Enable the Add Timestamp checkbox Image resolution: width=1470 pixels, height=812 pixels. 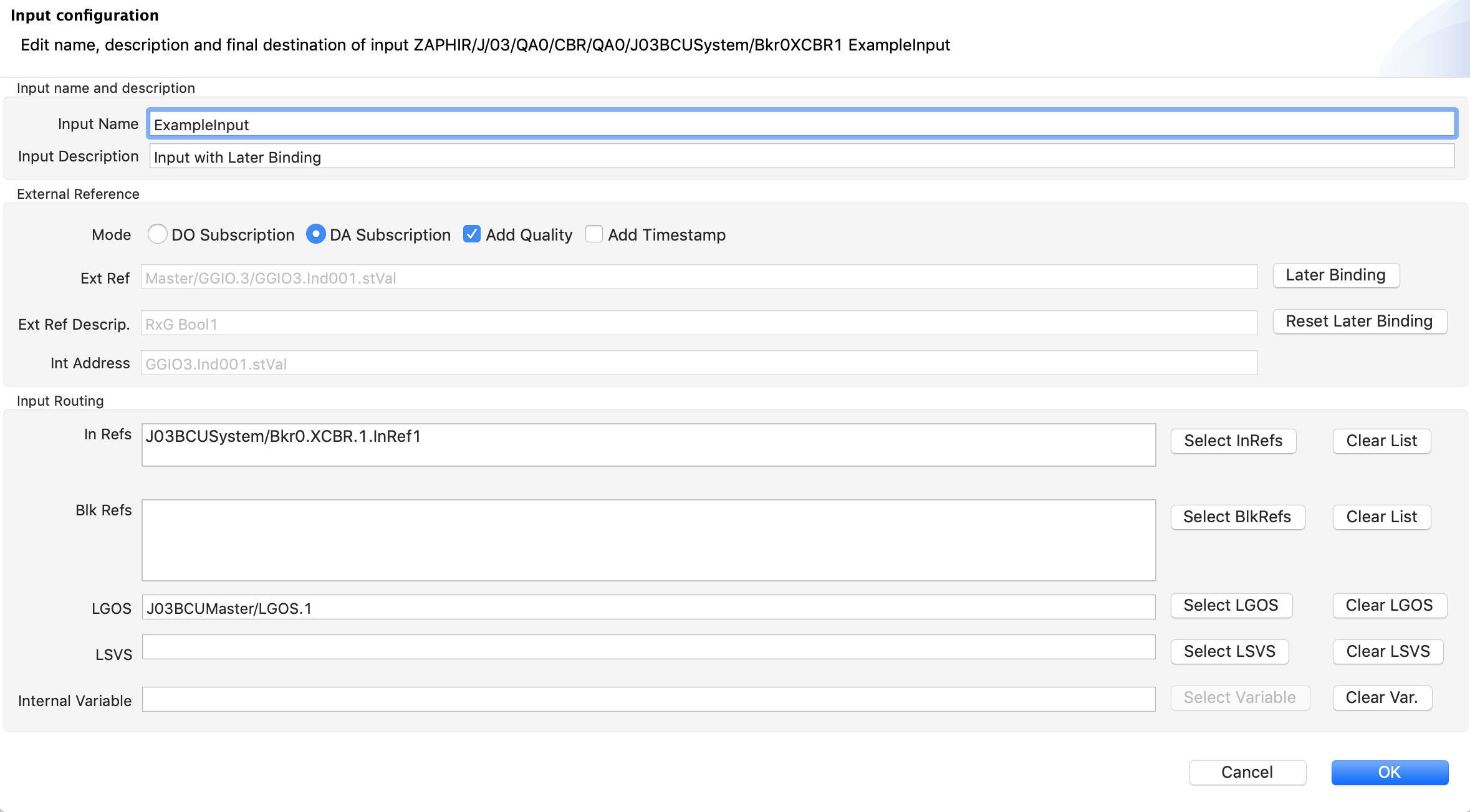[x=594, y=234]
